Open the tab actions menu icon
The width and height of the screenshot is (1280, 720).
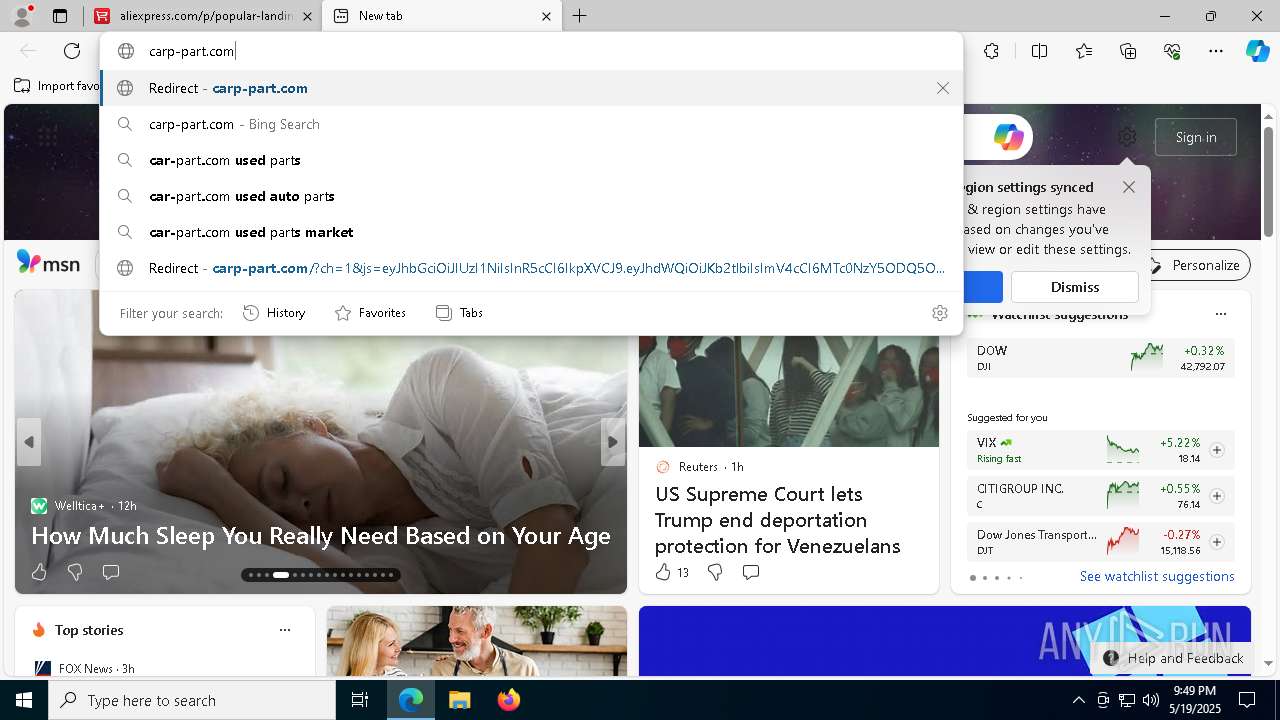point(60,16)
